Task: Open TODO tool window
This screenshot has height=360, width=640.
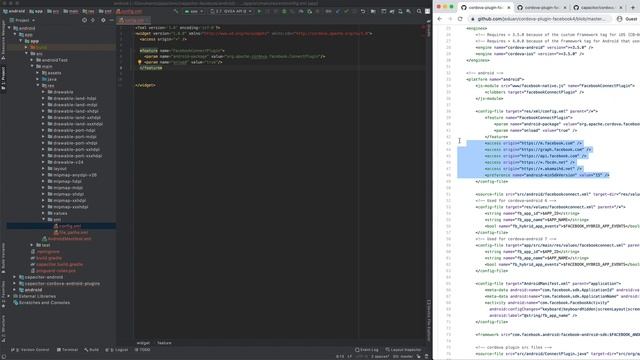Action: pyautogui.click(x=142, y=350)
